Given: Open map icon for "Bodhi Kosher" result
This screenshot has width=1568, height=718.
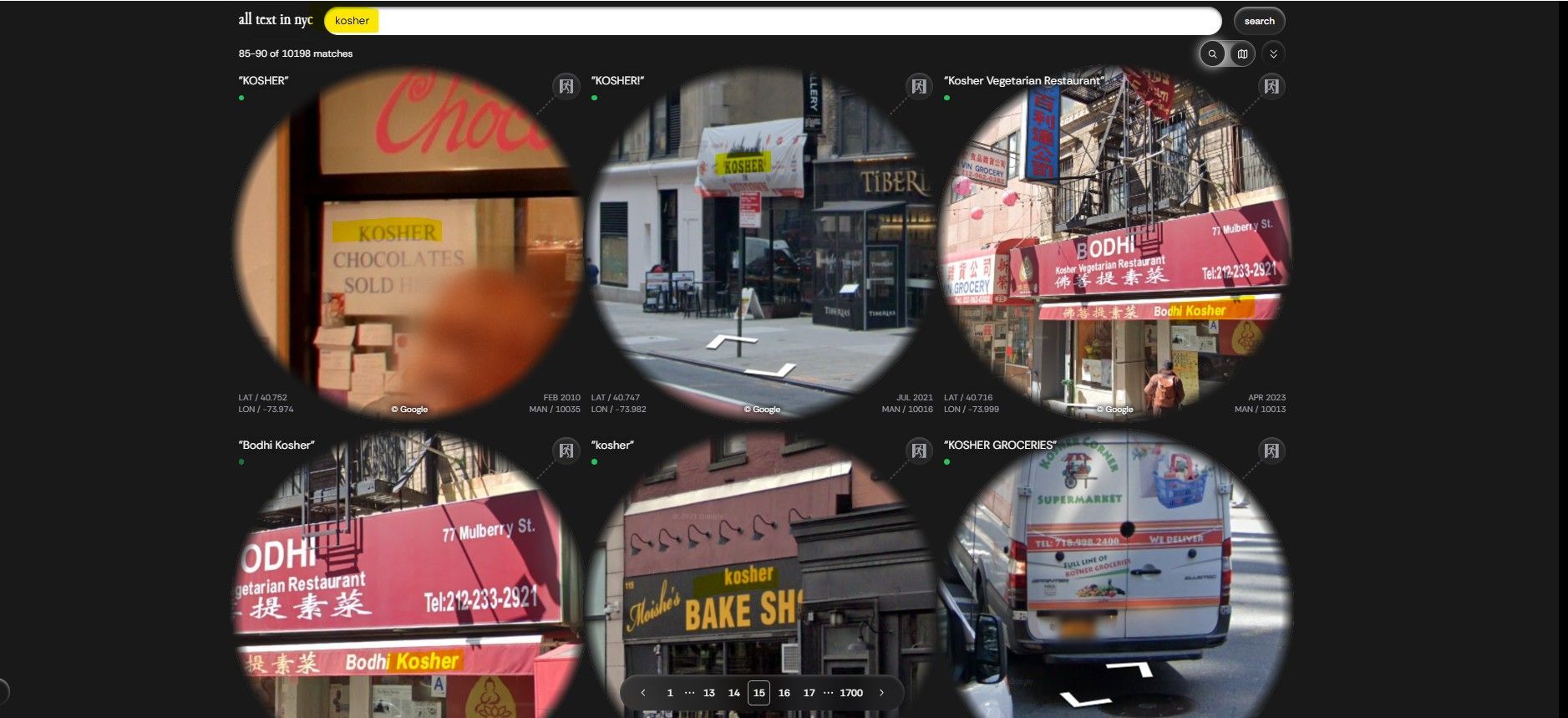Looking at the screenshot, I should [566, 451].
